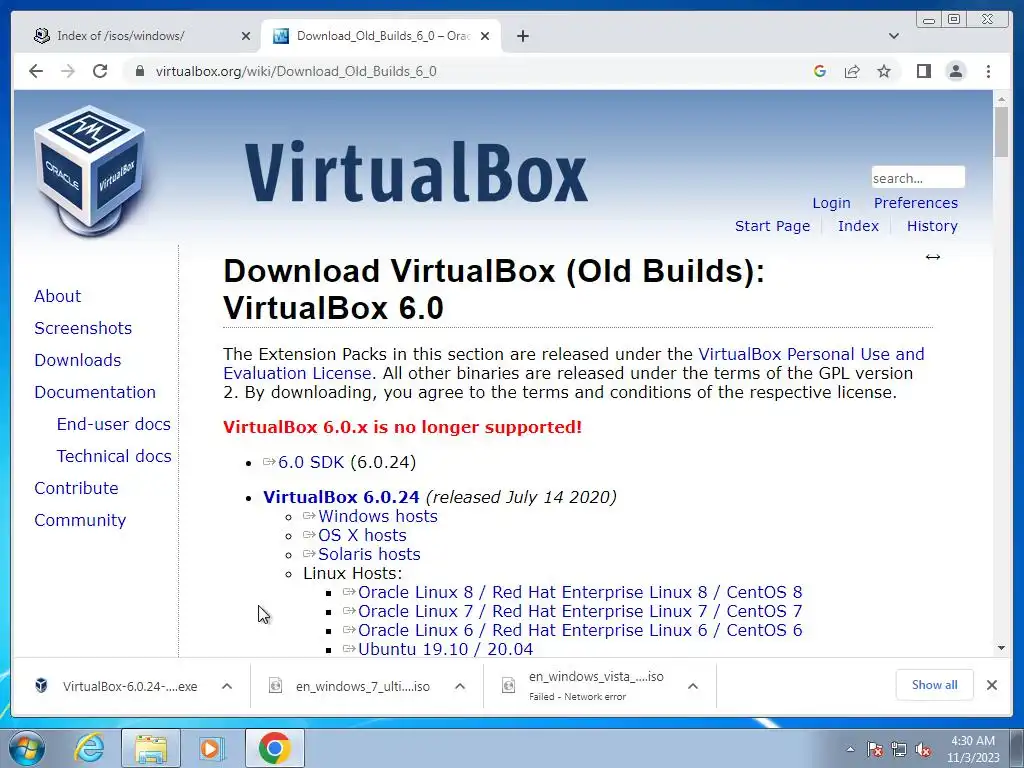1024x768 pixels.
Task: Switch to Index of /isos/windows/ tab
Action: point(140,36)
